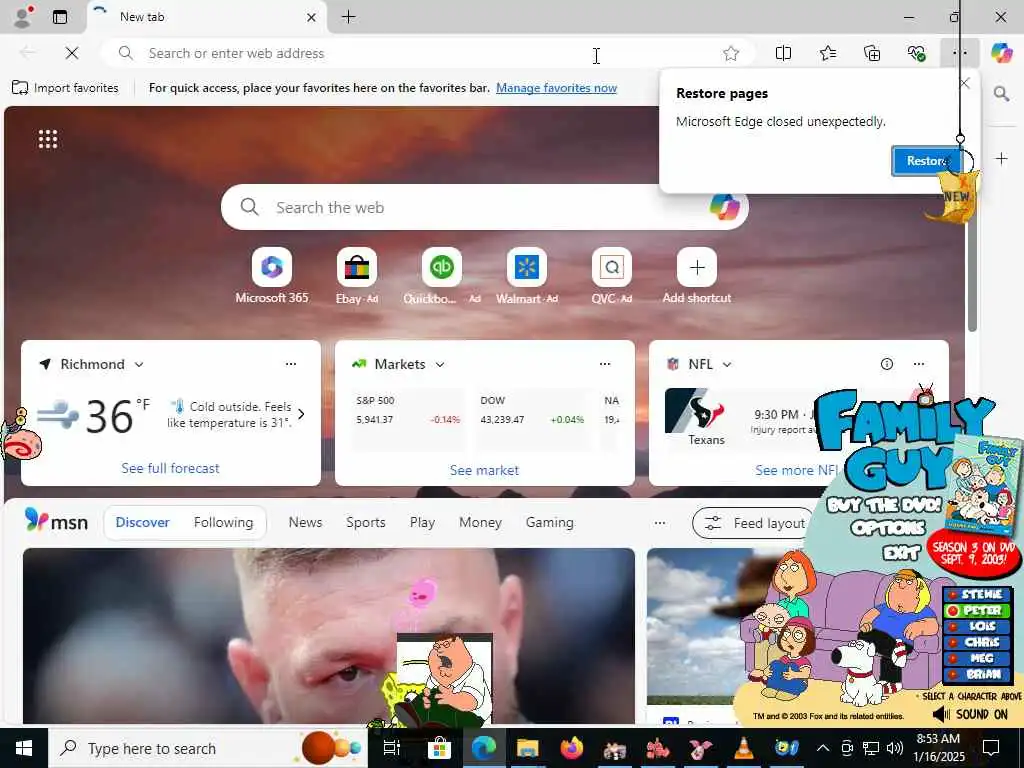
Task: Open sidebar search icon
Action: click(x=1001, y=94)
